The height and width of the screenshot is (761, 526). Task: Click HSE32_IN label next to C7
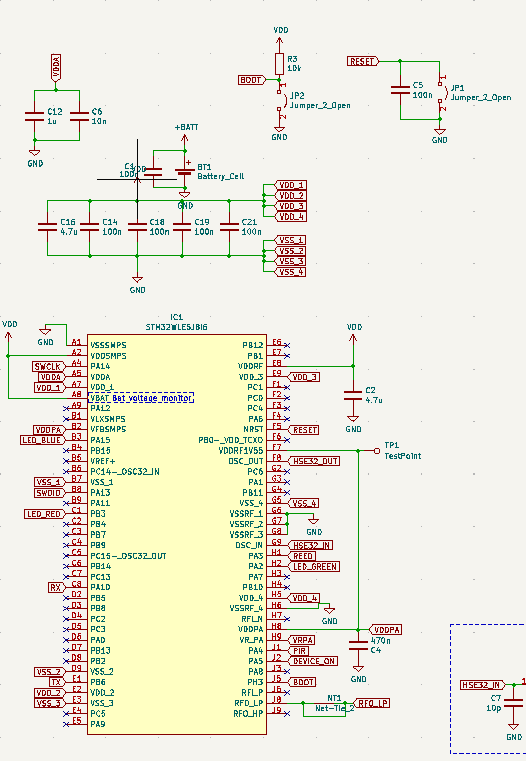[483, 685]
